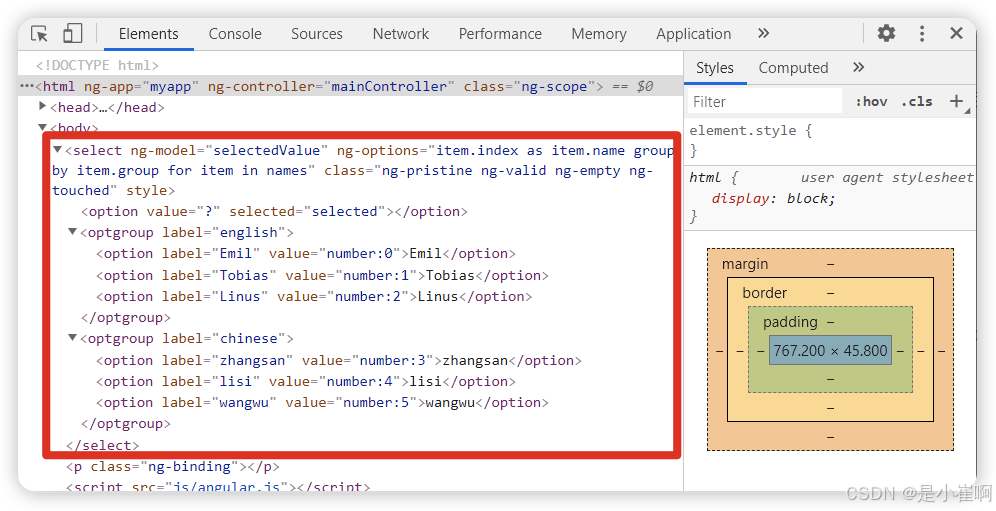Open the Sources tab
The height and width of the screenshot is (511, 996).
point(316,34)
